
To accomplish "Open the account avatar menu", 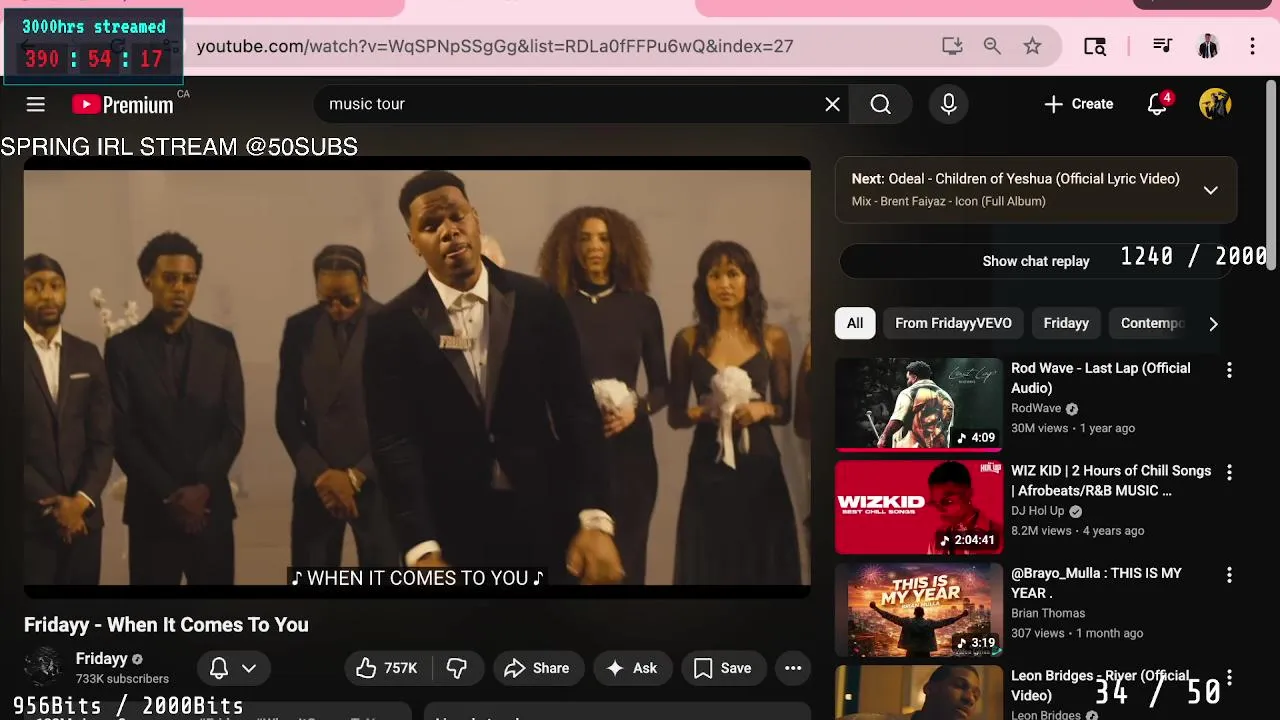I will pyautogui.click(x=1215, y=104).
